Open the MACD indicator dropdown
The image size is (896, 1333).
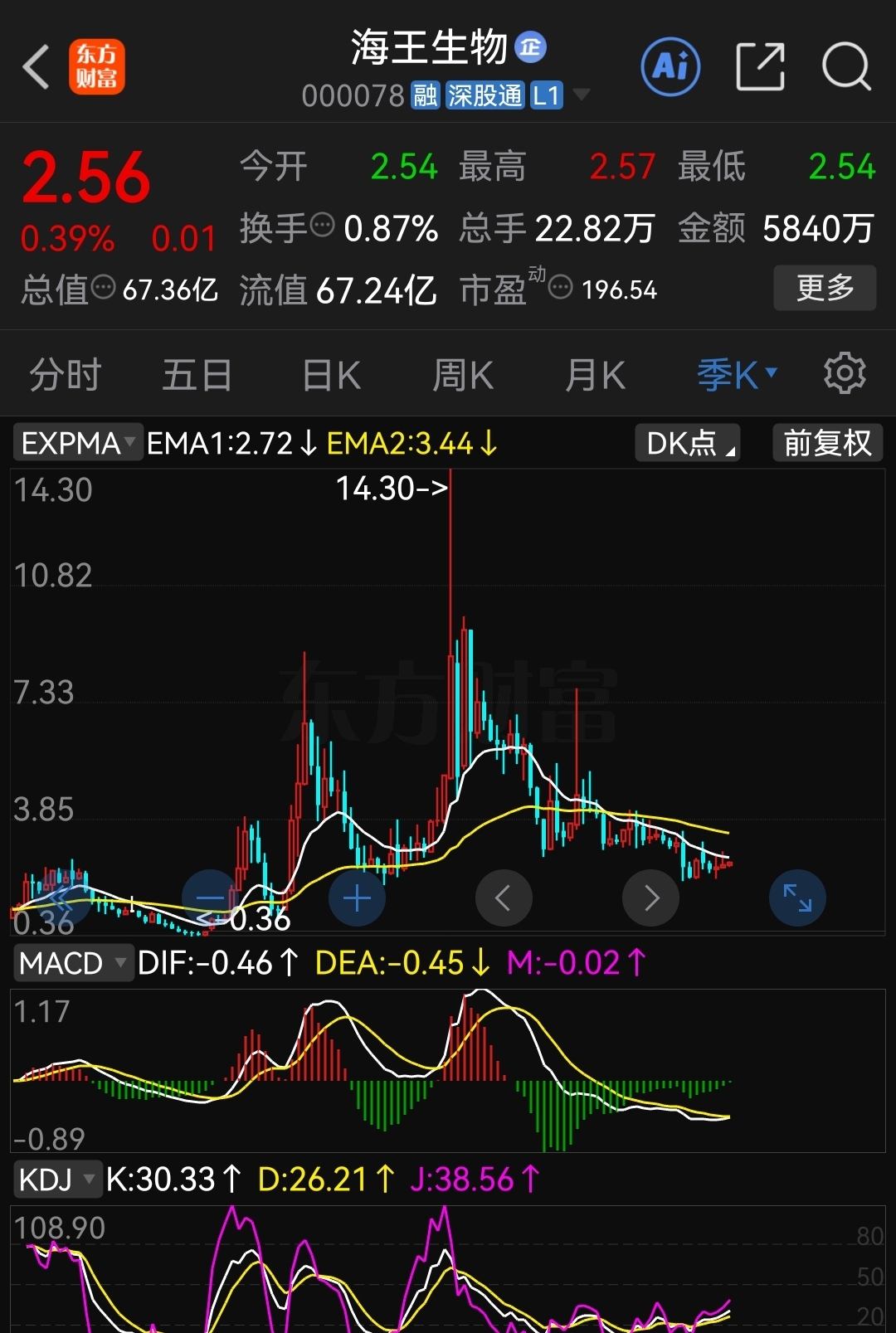point(73,963)
